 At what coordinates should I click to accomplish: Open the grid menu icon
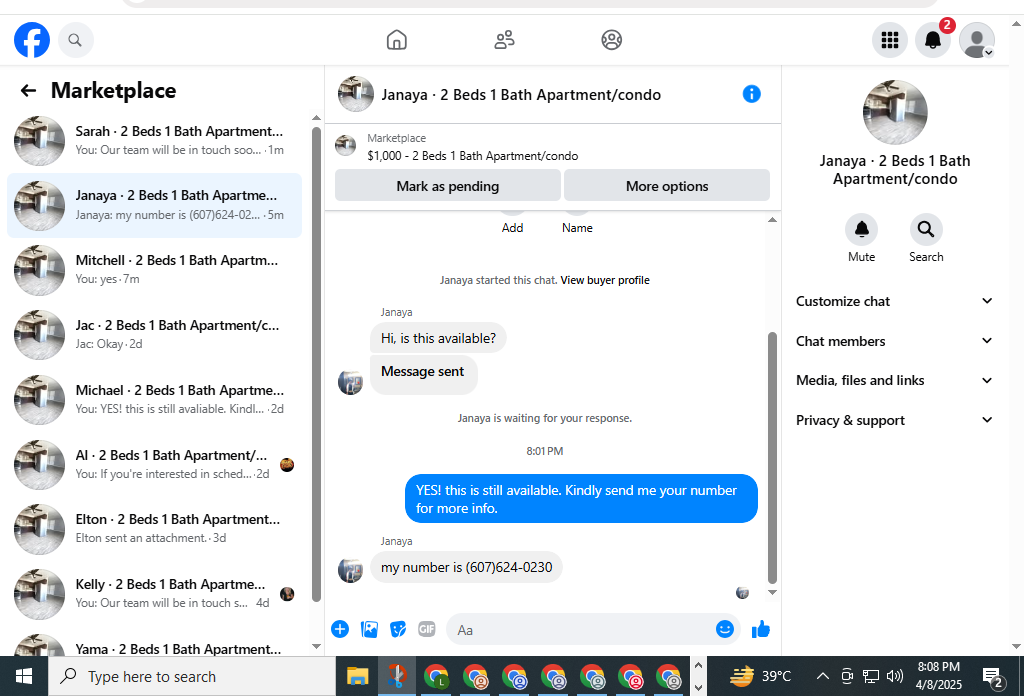tap(889, 40)
